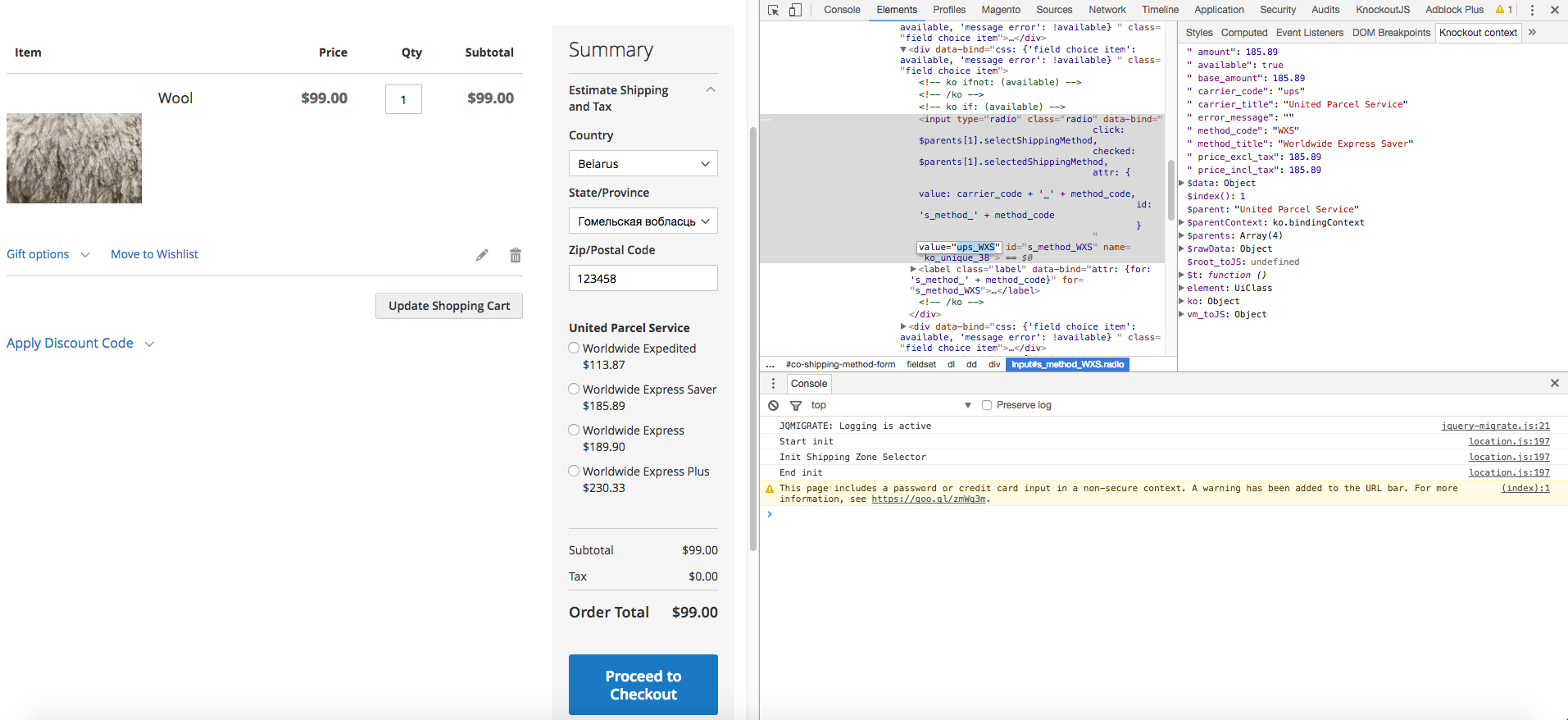This screenshot has width=1568, height=720.
Task: Click the Console drawer tab
Action: point(809,383)
